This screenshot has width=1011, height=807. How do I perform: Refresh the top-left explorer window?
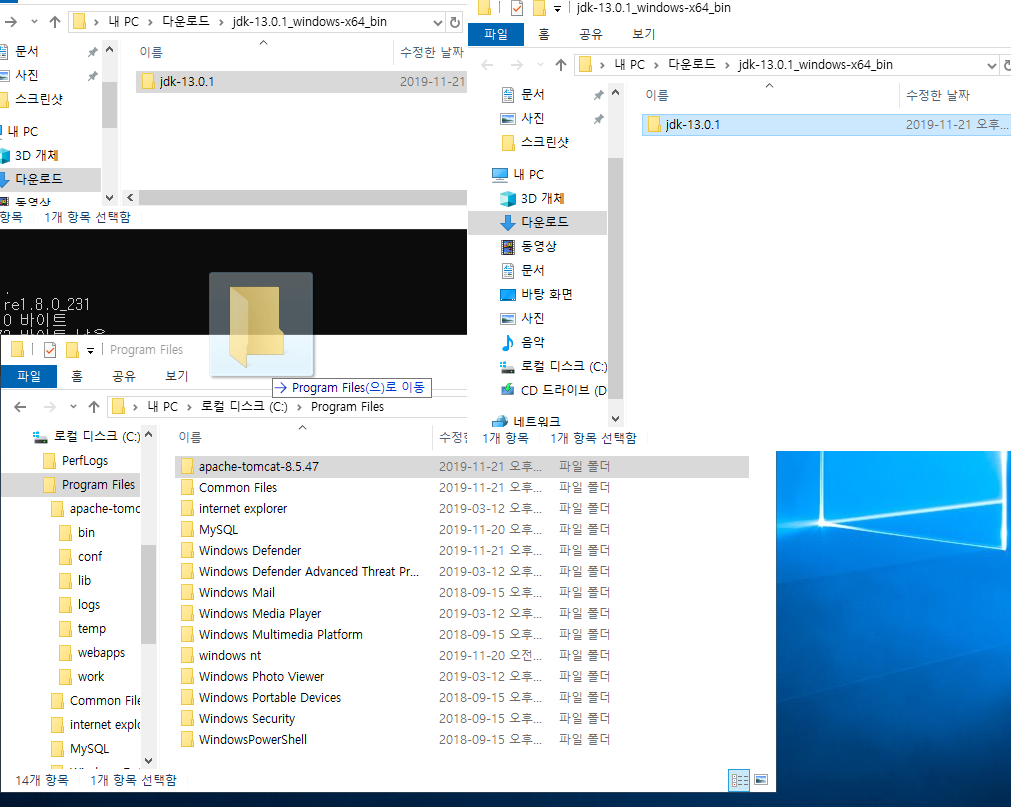455,23
